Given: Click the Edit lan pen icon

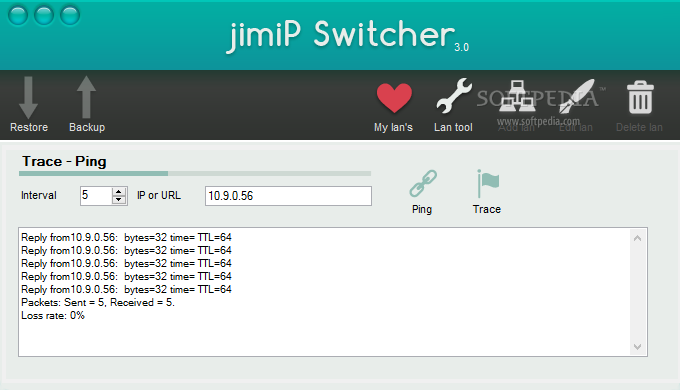Looking at the screenshot, I should pyautogui.click(x=576, y=96).
